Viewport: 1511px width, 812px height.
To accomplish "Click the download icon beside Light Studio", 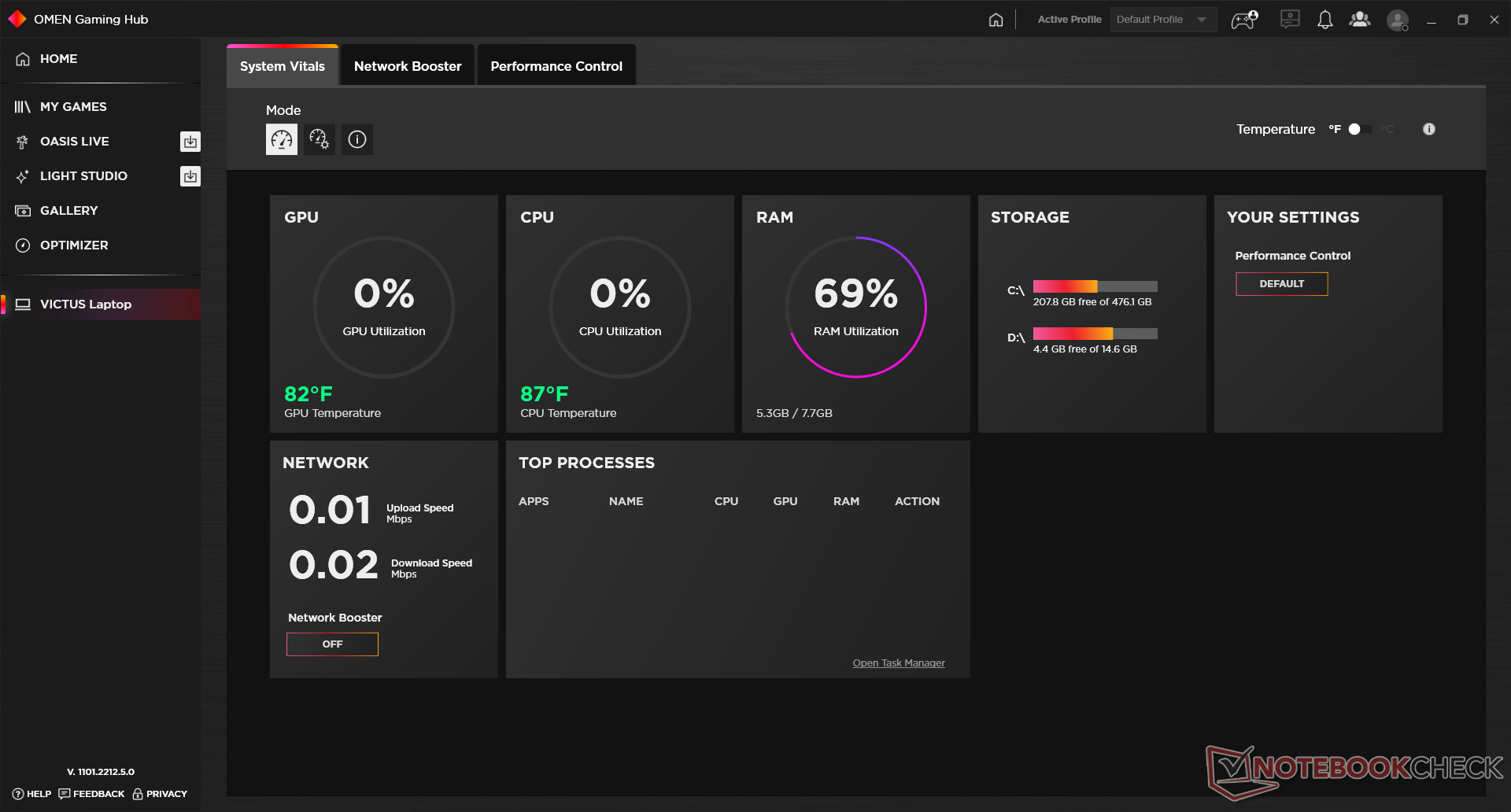I will [190, 176].
